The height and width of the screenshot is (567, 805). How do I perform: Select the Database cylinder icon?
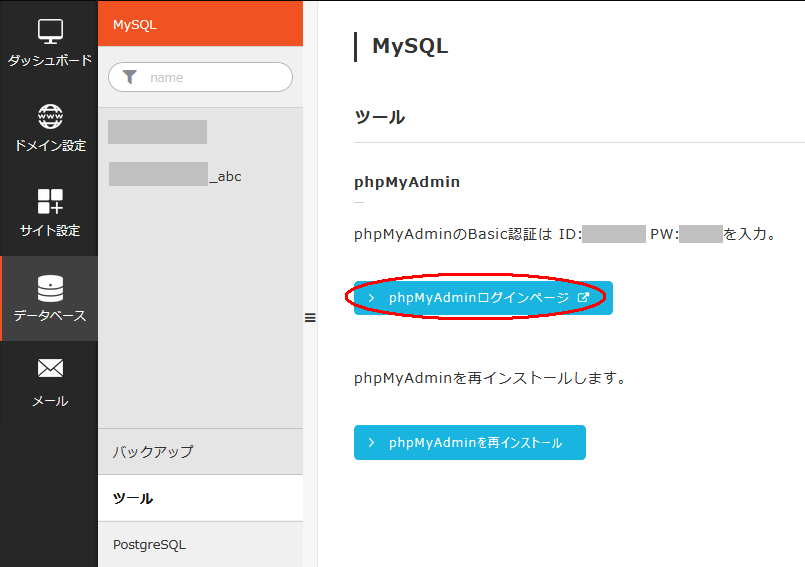(x=50, y=288)
